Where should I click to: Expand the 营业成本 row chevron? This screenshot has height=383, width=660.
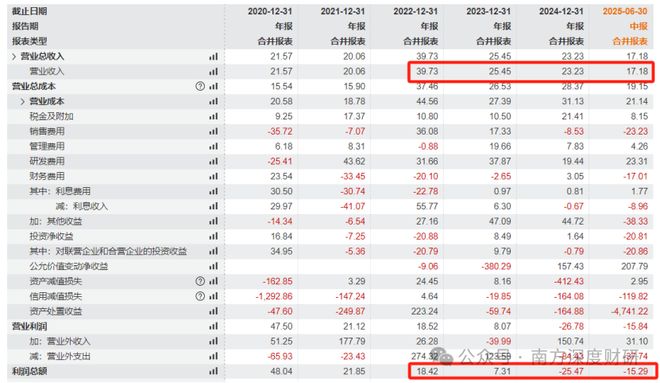click(x=23, y=101)
